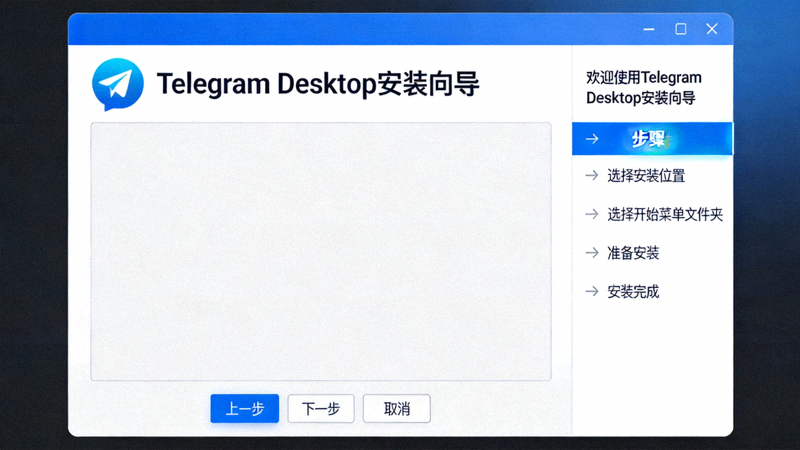This screenshot has width=800, height=450.
Task: Click the white arrow in highlighted step
Action: tap(592, 138)
